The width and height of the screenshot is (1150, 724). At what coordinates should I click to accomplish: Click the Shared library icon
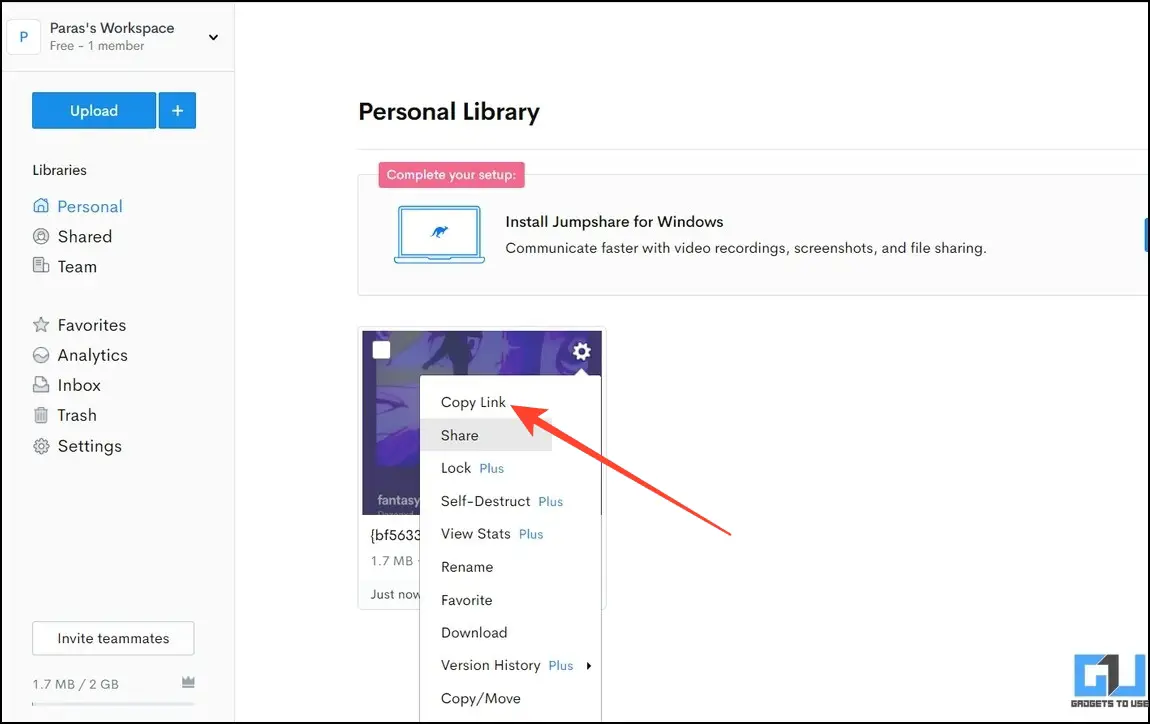point(41,236)
